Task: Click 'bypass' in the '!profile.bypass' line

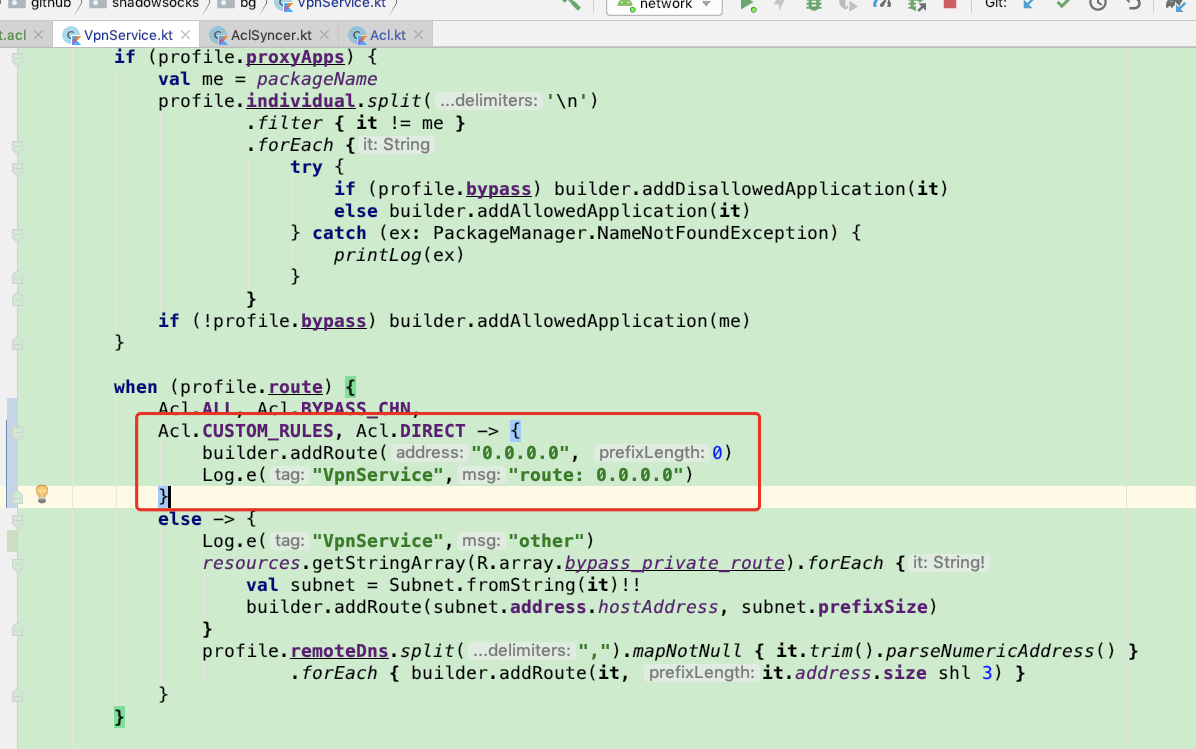Action: tap(333, 321)
